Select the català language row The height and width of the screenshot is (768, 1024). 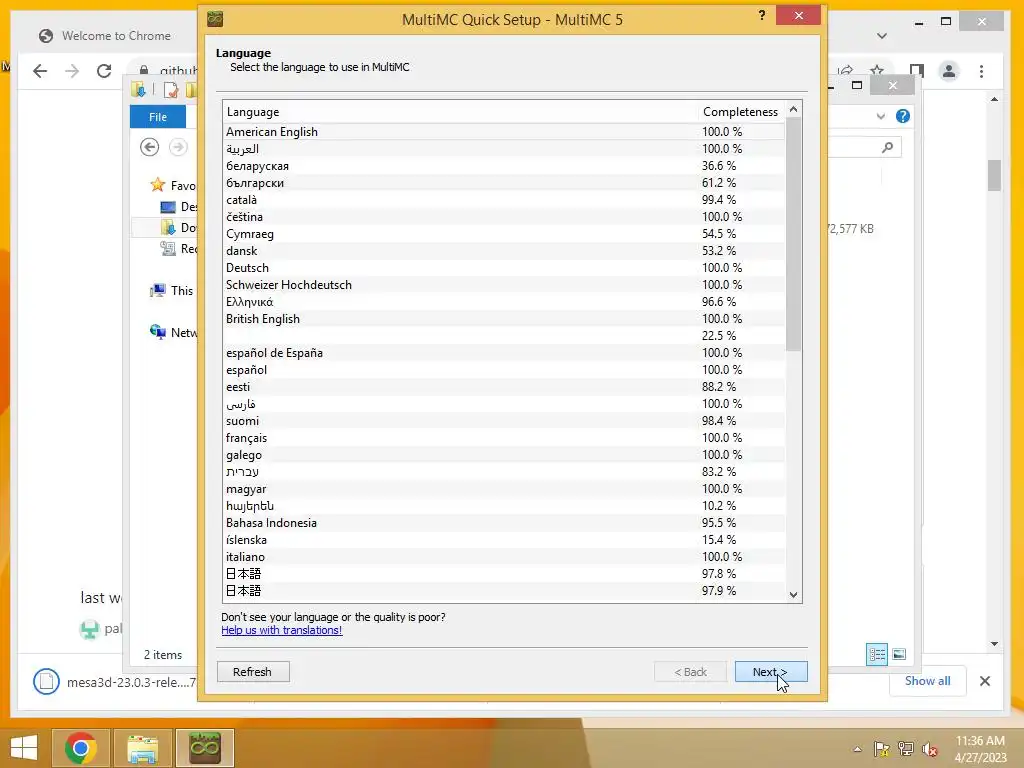click(x=504, y=200)
